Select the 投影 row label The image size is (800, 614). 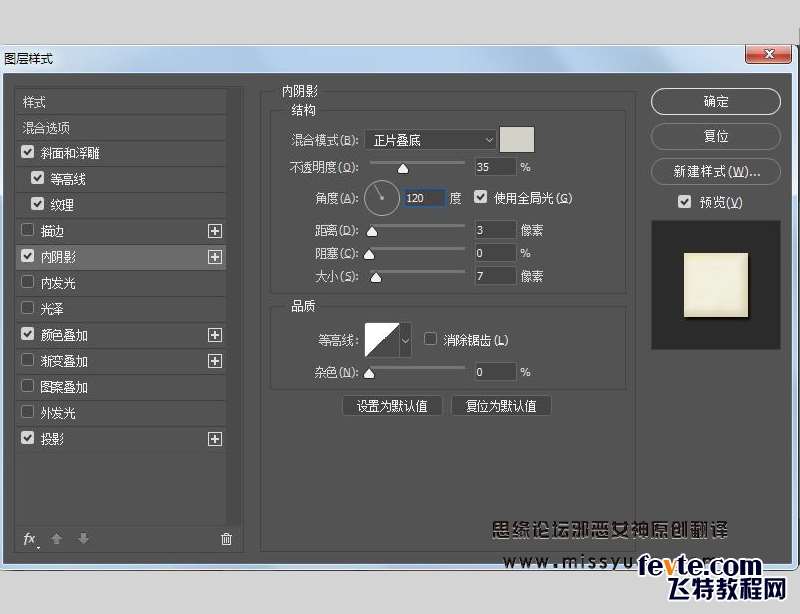pyautogui.click(x=52, y=439)
